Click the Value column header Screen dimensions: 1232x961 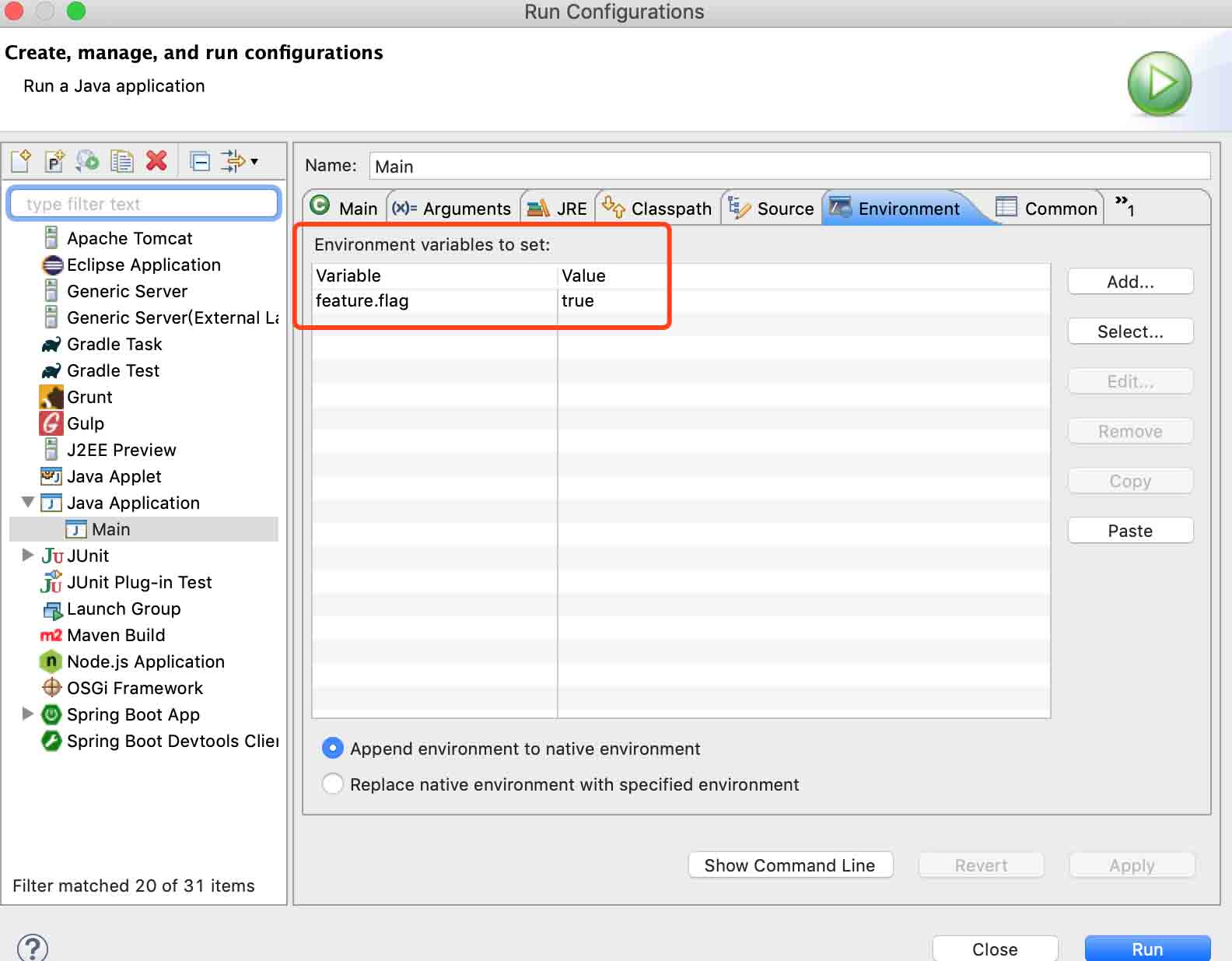(804, 276)
